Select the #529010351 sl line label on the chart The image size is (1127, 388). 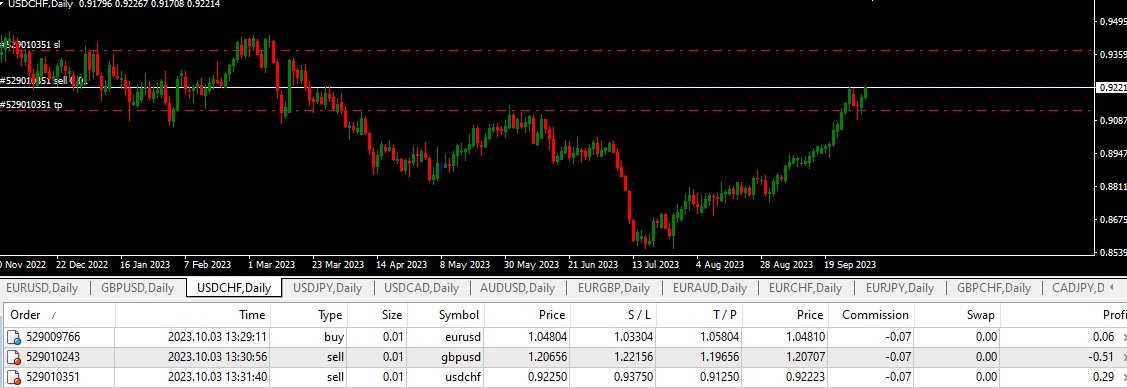(x=30, y=45)
